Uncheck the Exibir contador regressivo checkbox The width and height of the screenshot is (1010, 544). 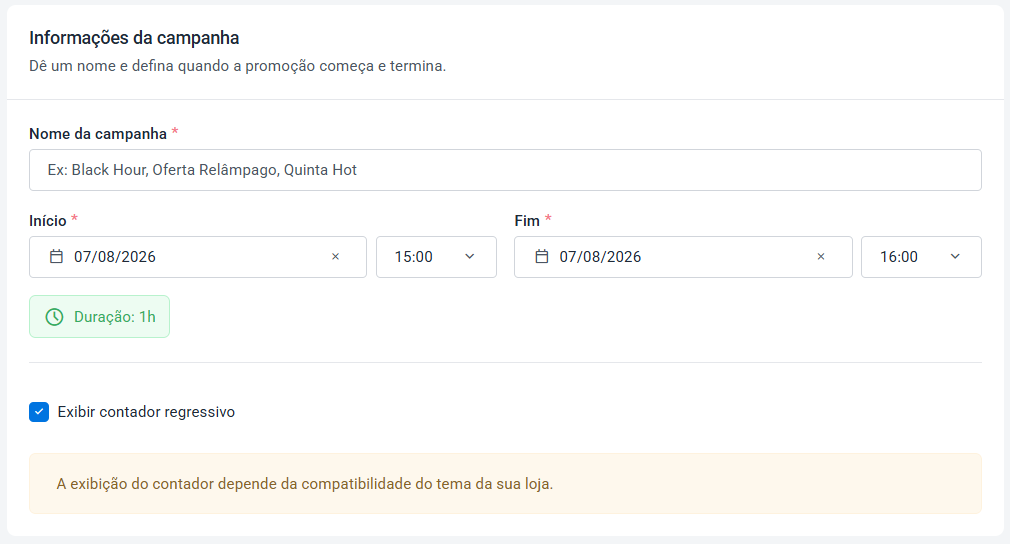tap(39, 412)
